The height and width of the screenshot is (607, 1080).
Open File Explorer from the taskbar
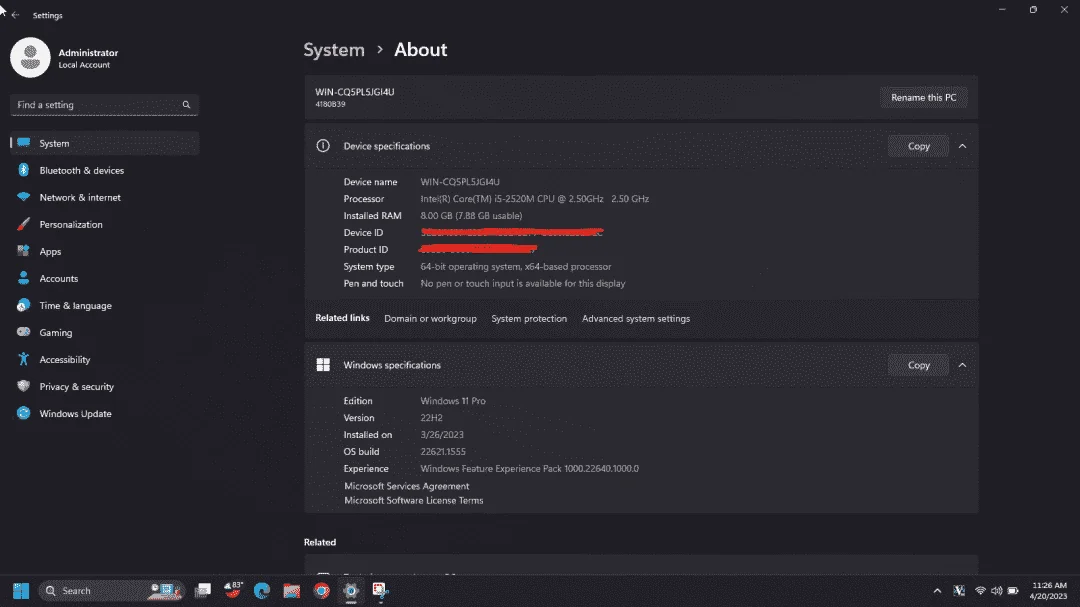[x=291, y=590]
